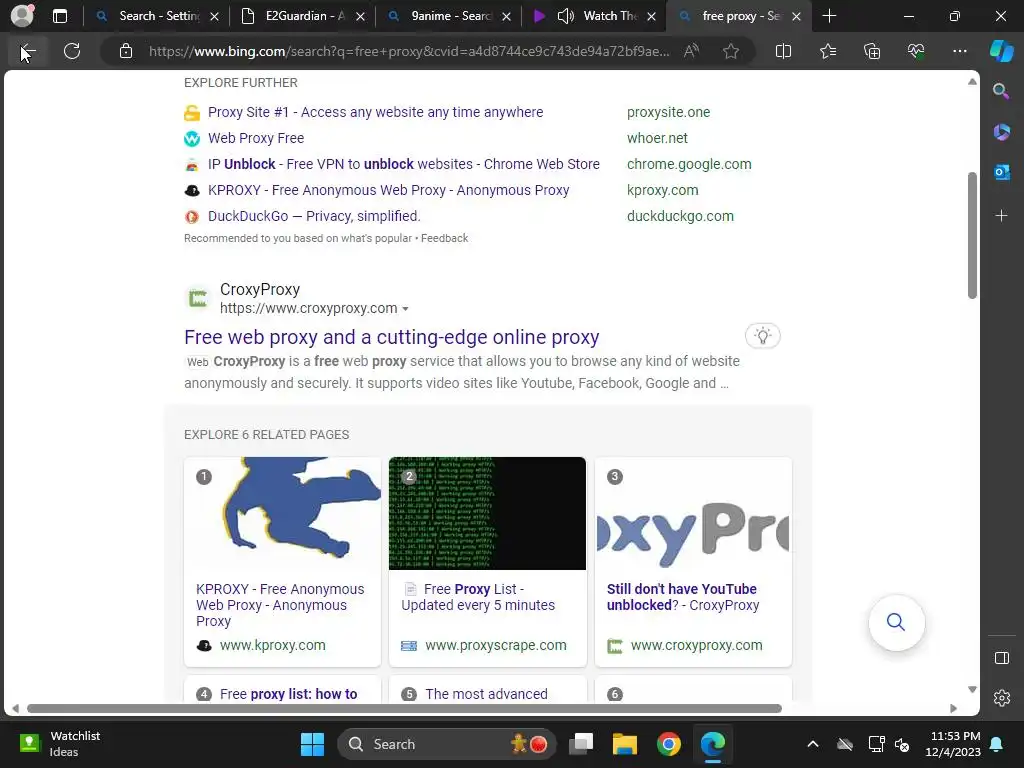This screenshot has width=1024, height=768.
Task: Open the Windows Start menu
Action: pos(312,744)
